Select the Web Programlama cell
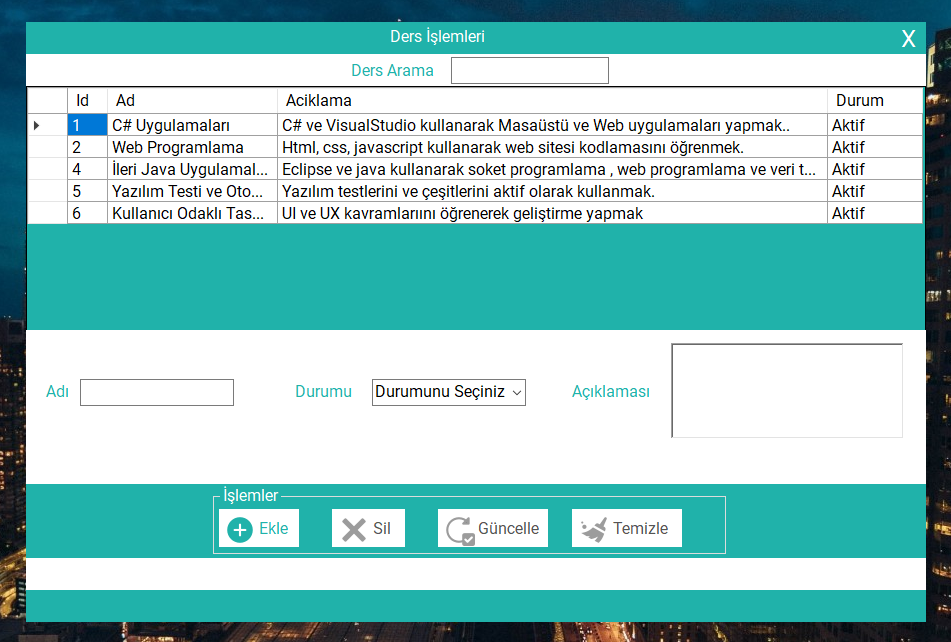 tap(192, 147)
